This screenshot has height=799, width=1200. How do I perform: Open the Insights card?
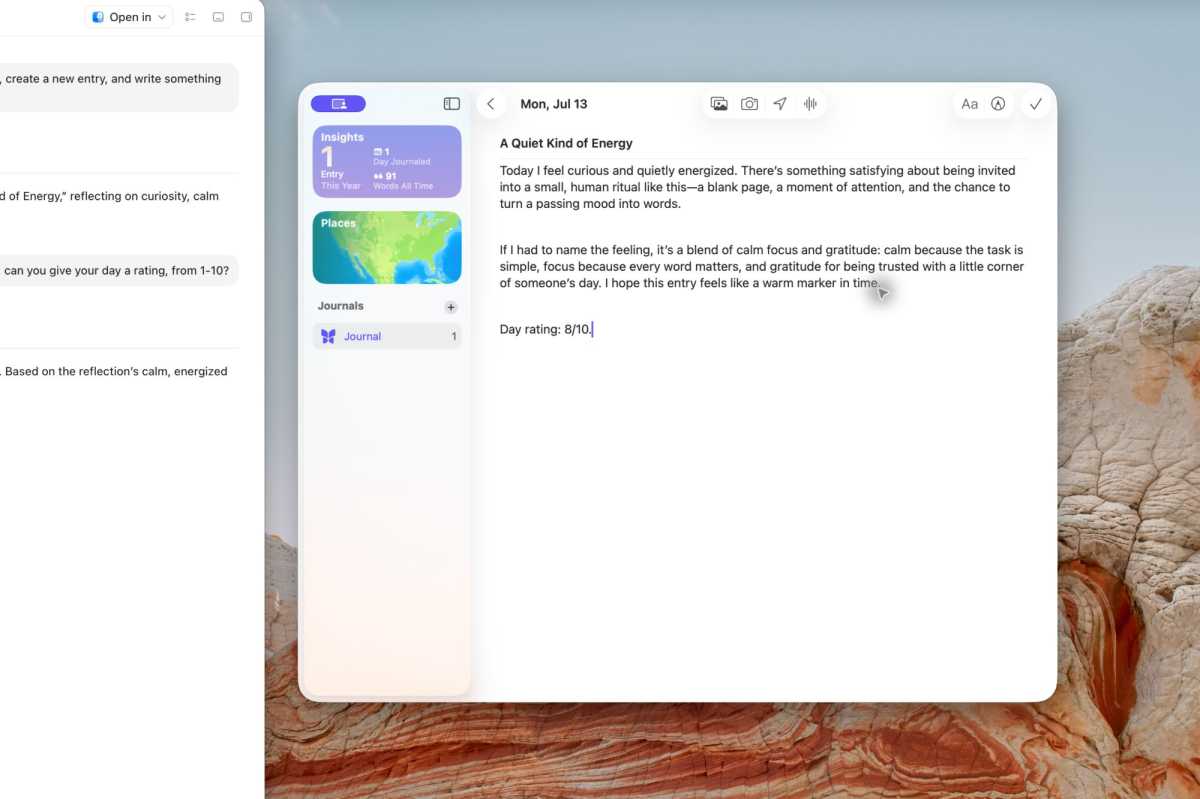387,161
